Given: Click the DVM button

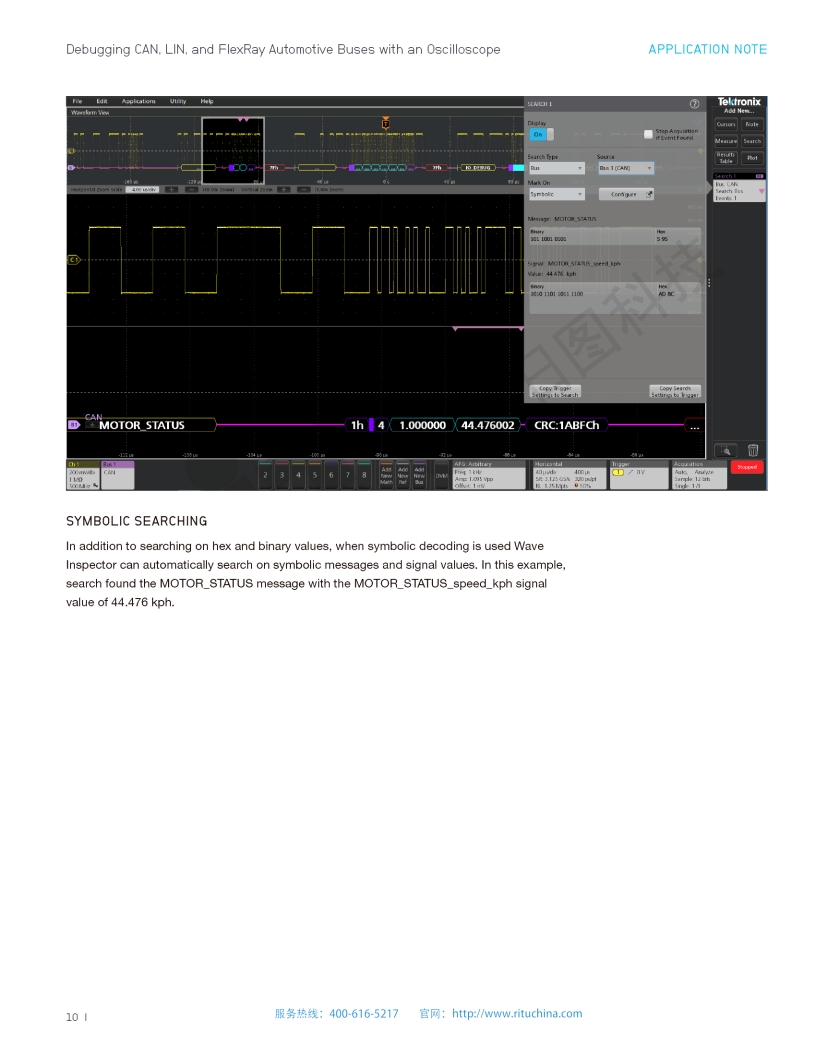Looking at the screenshot, I should pyautogui.click(x=441, y=476).
